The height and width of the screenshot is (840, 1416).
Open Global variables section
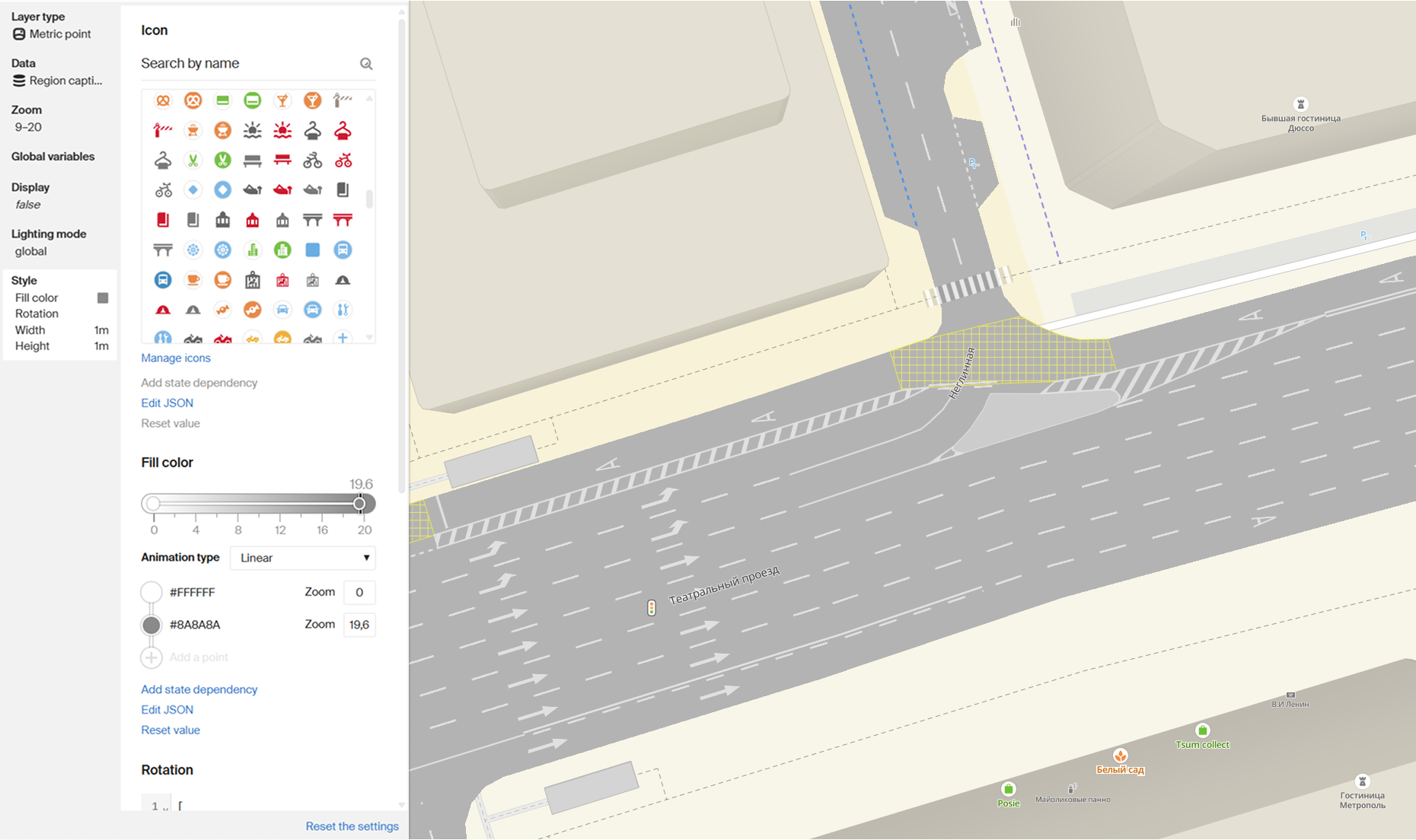[53, 157]
